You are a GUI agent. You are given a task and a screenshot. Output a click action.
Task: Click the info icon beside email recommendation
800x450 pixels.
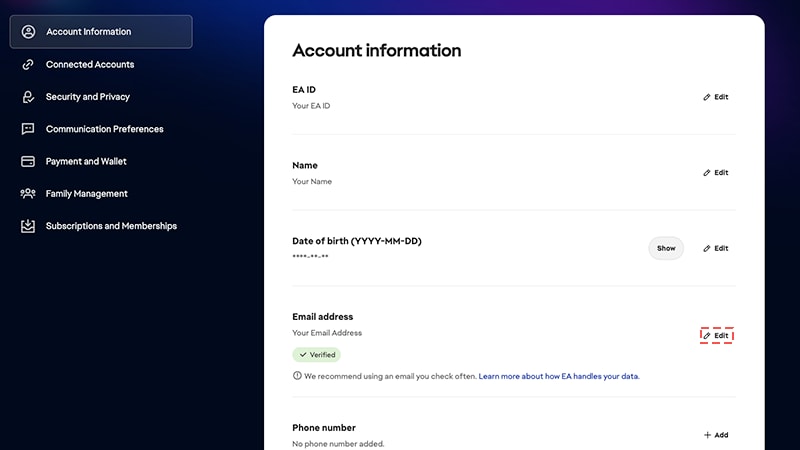click(x=297, y=376)
